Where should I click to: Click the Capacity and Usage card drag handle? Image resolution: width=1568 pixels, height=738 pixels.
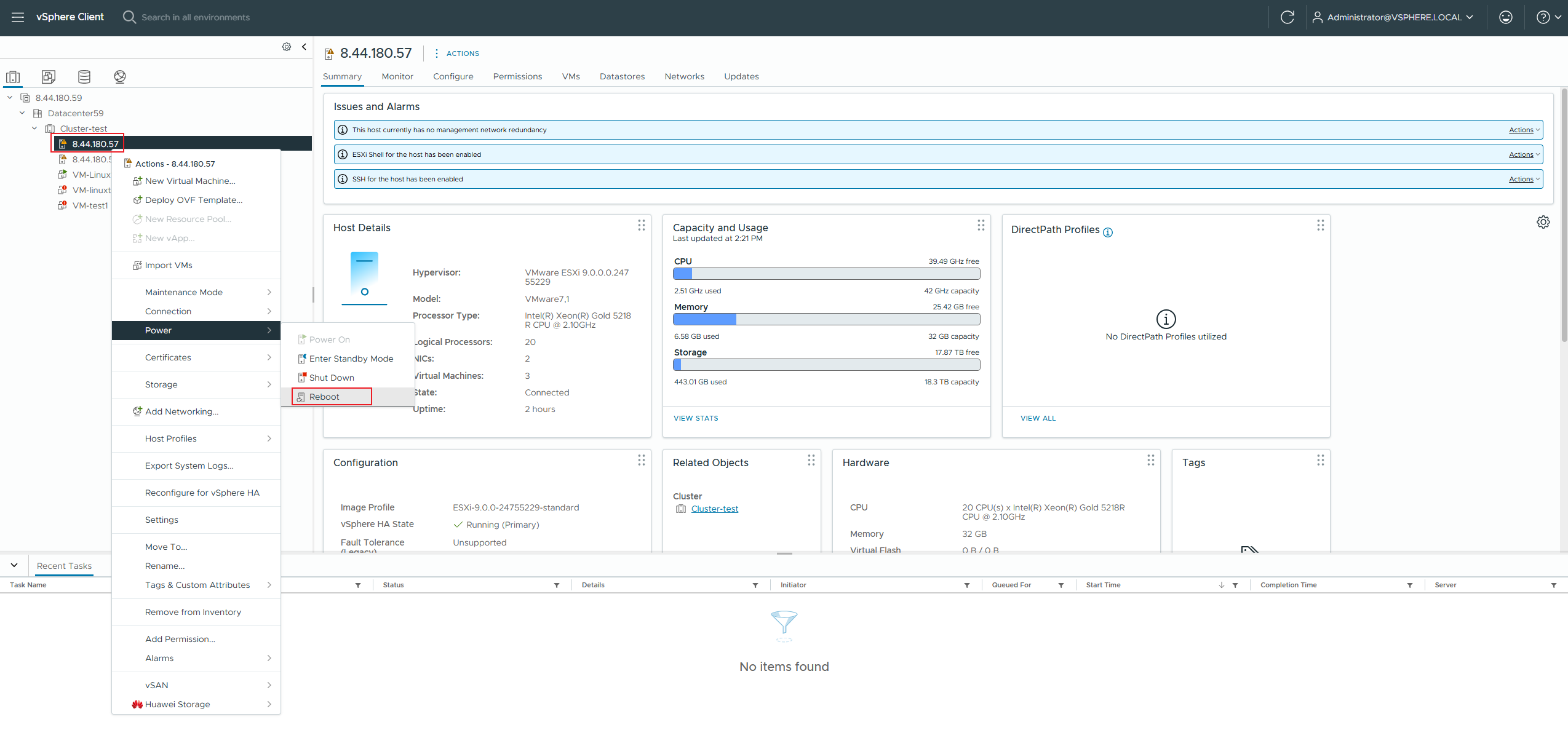tap(981, 225)
